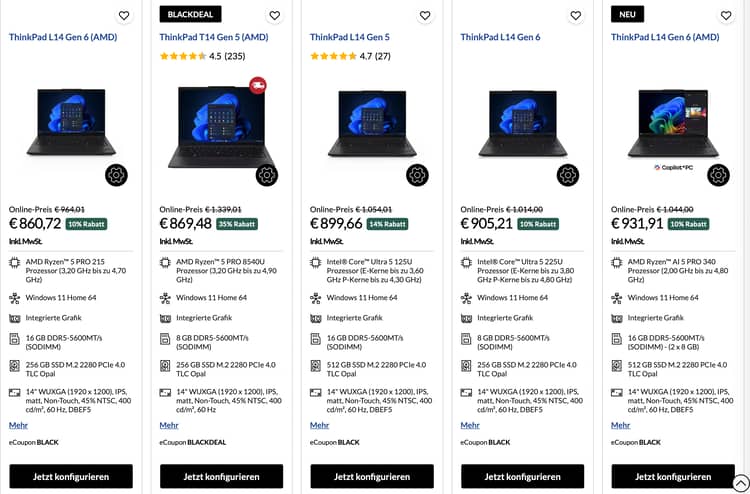
Task: Click the red delivery truck badge on the T14
Action: [258, 86]
